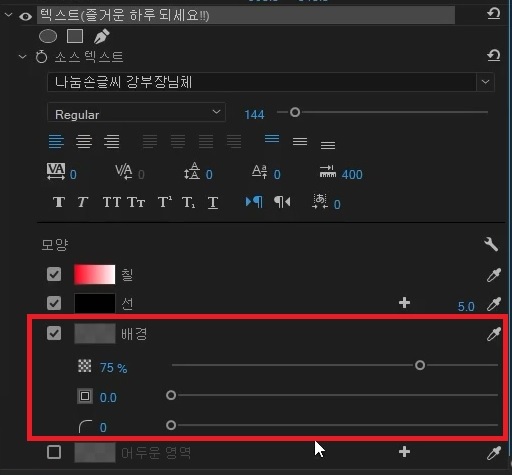Reset the 텍스트 layer parameters
The height and width of the screenshot is (475, 512).
coord(493,14)
